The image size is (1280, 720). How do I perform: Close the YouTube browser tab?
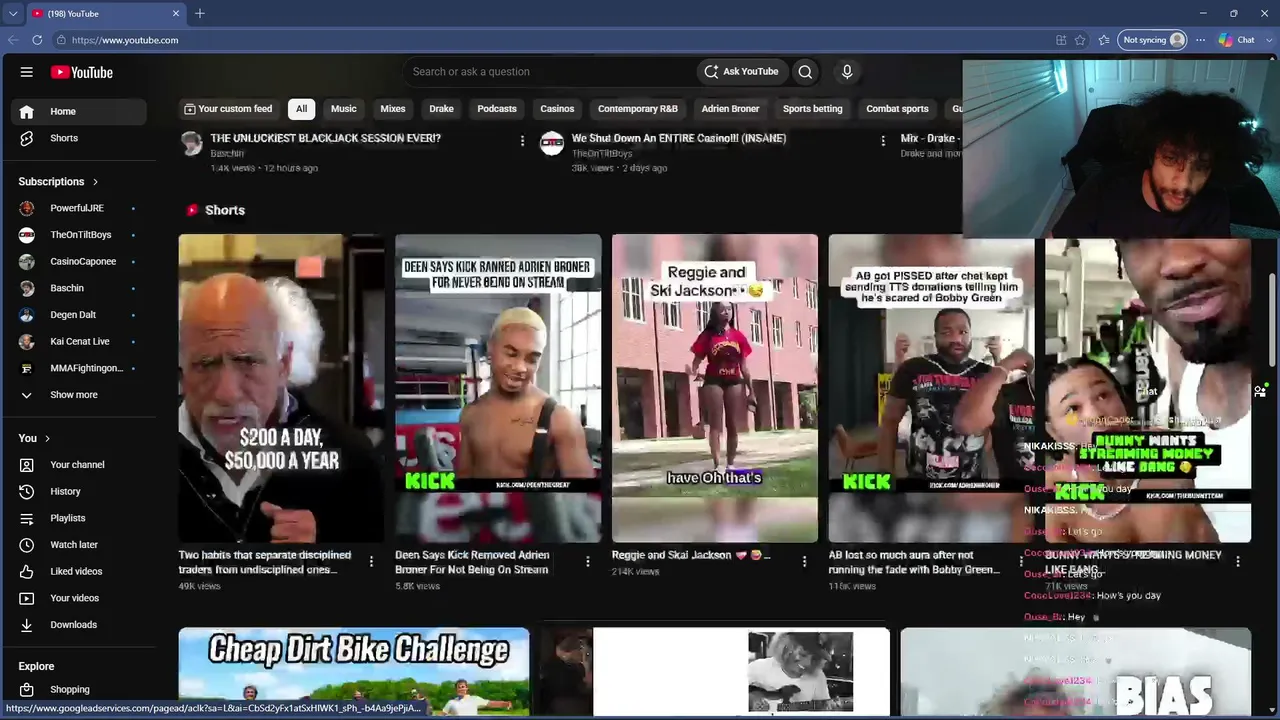click(x=176, y=13)
